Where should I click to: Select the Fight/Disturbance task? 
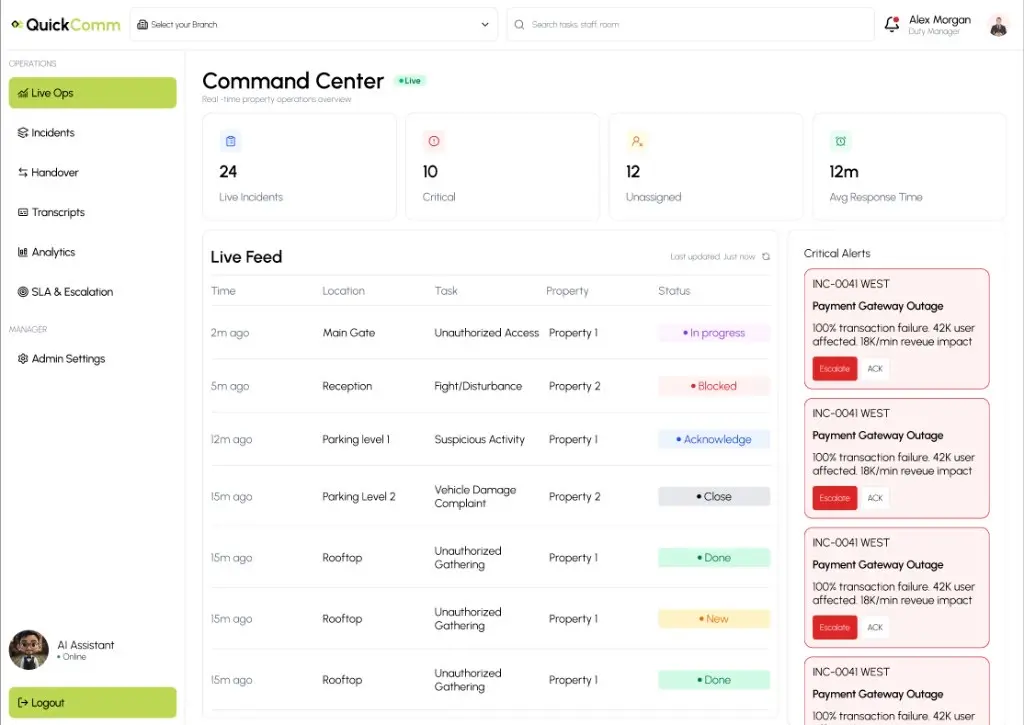tap(478, 386)
